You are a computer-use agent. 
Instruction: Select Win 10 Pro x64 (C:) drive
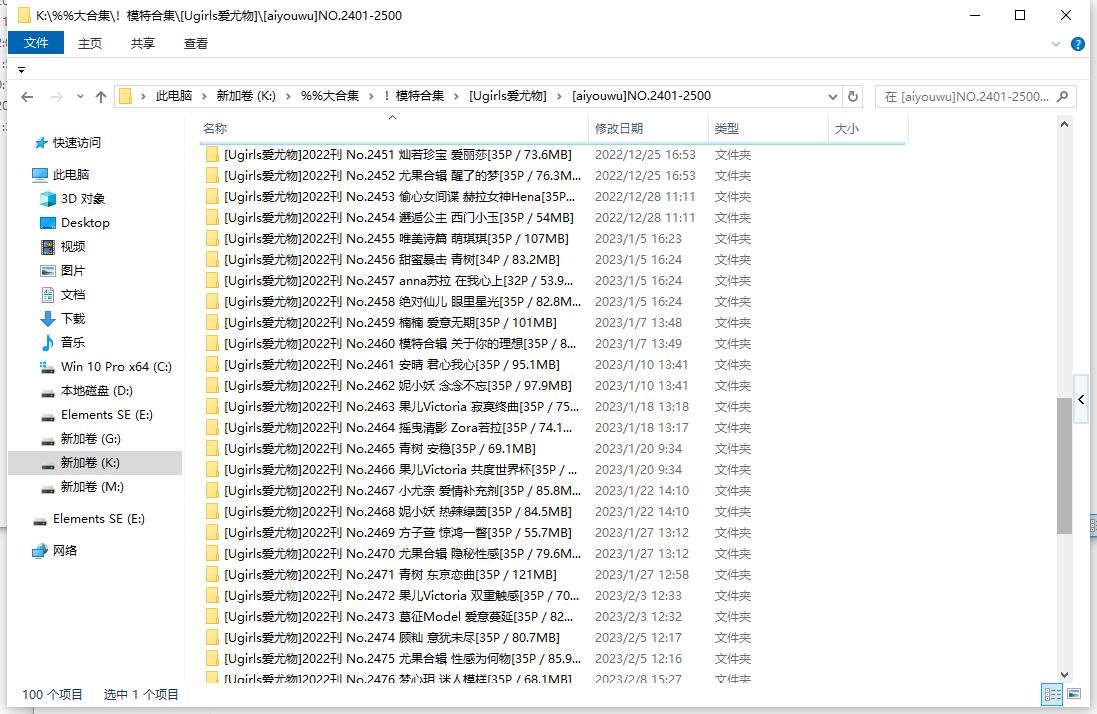coord(115,366)
